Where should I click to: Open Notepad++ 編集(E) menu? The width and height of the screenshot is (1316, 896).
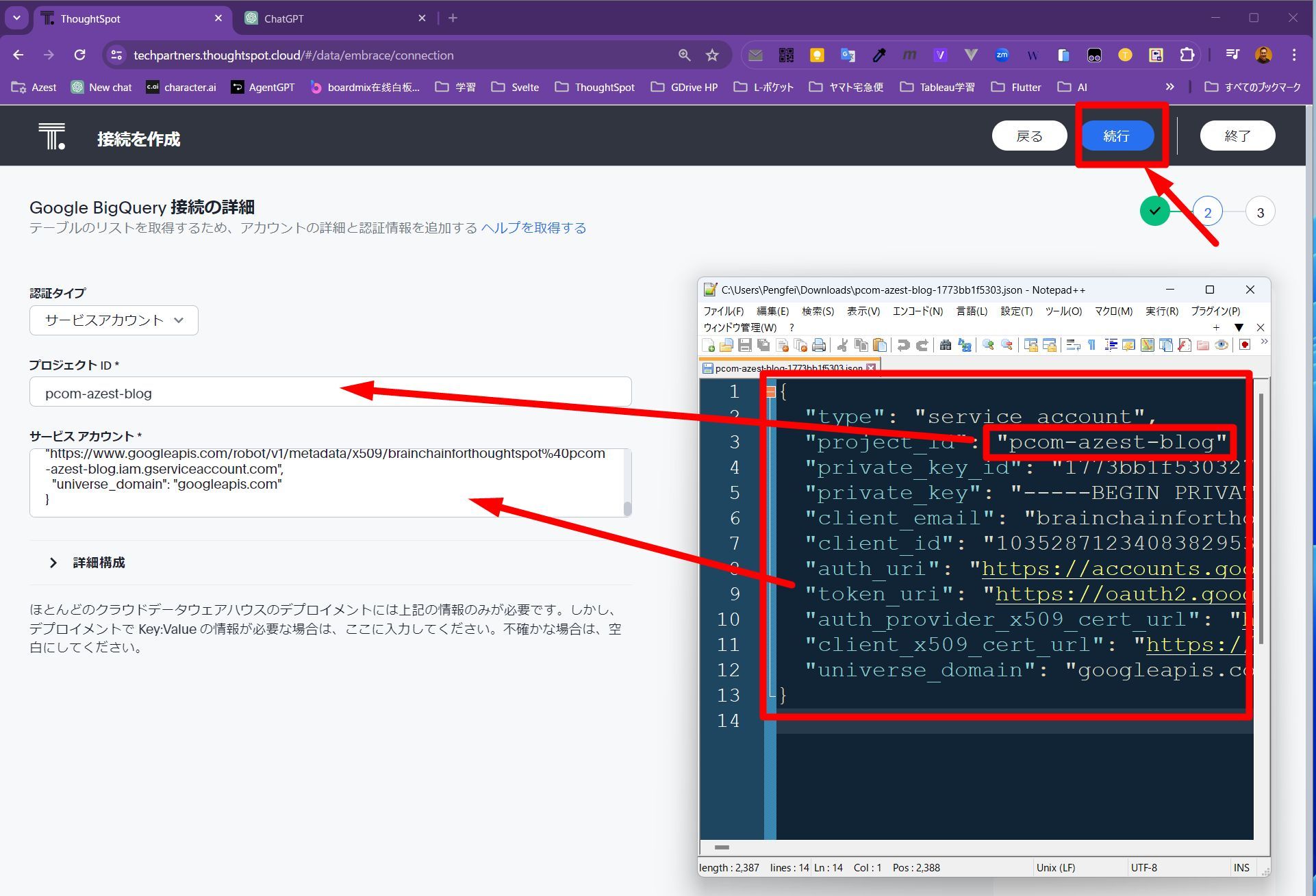coord(772,311)
